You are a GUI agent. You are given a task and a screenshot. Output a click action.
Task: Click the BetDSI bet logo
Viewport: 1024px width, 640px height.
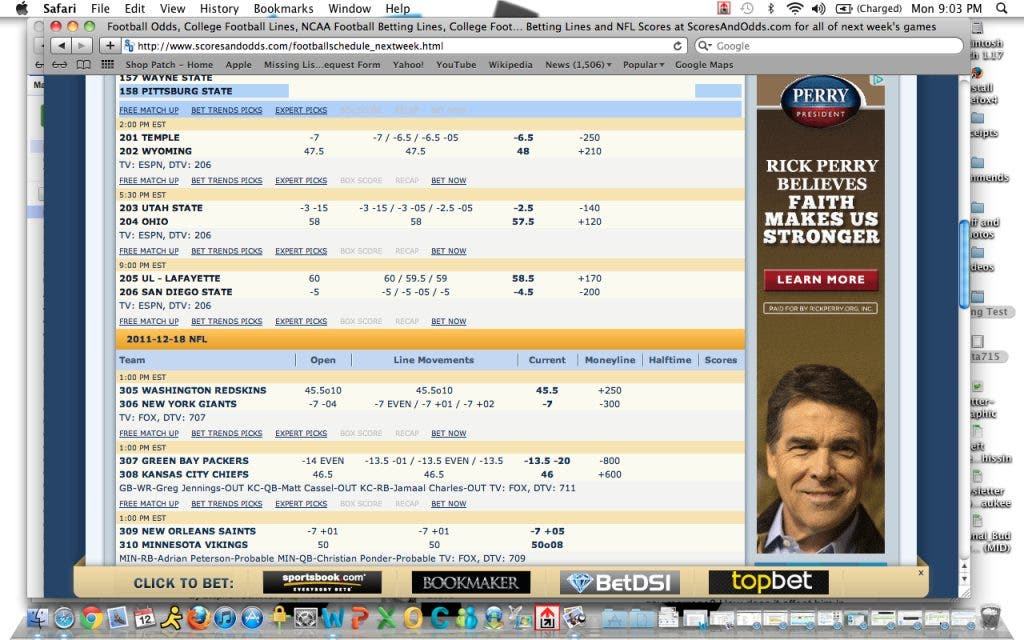(x=620, y=582)
